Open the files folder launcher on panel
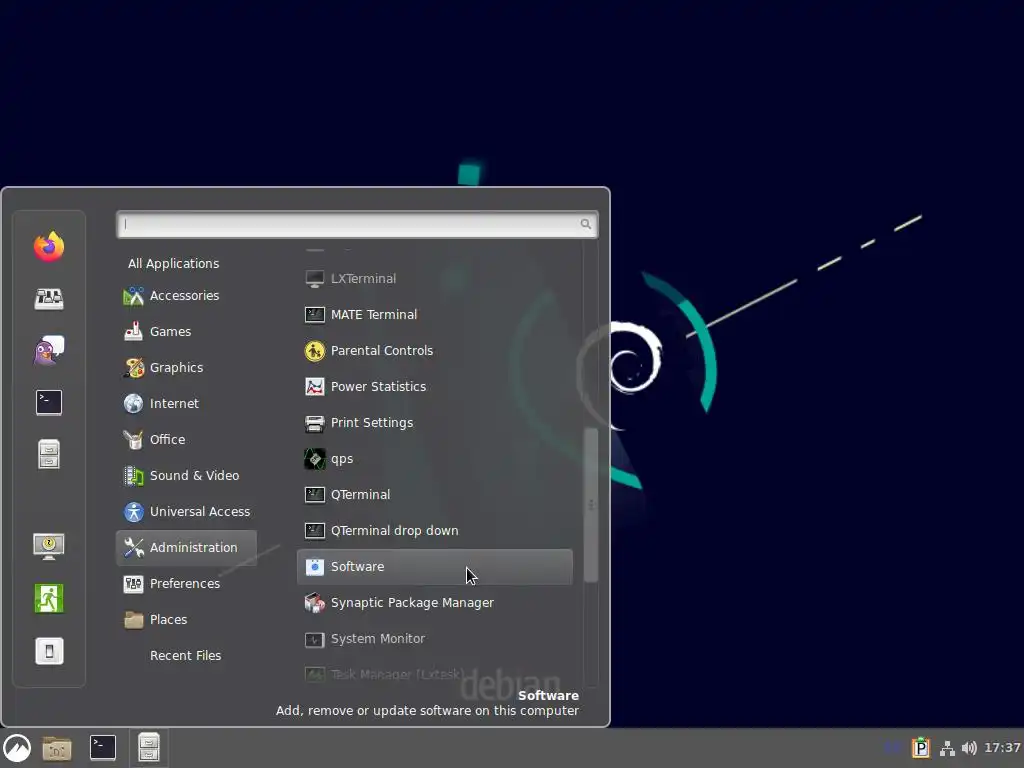 [57, 748]
